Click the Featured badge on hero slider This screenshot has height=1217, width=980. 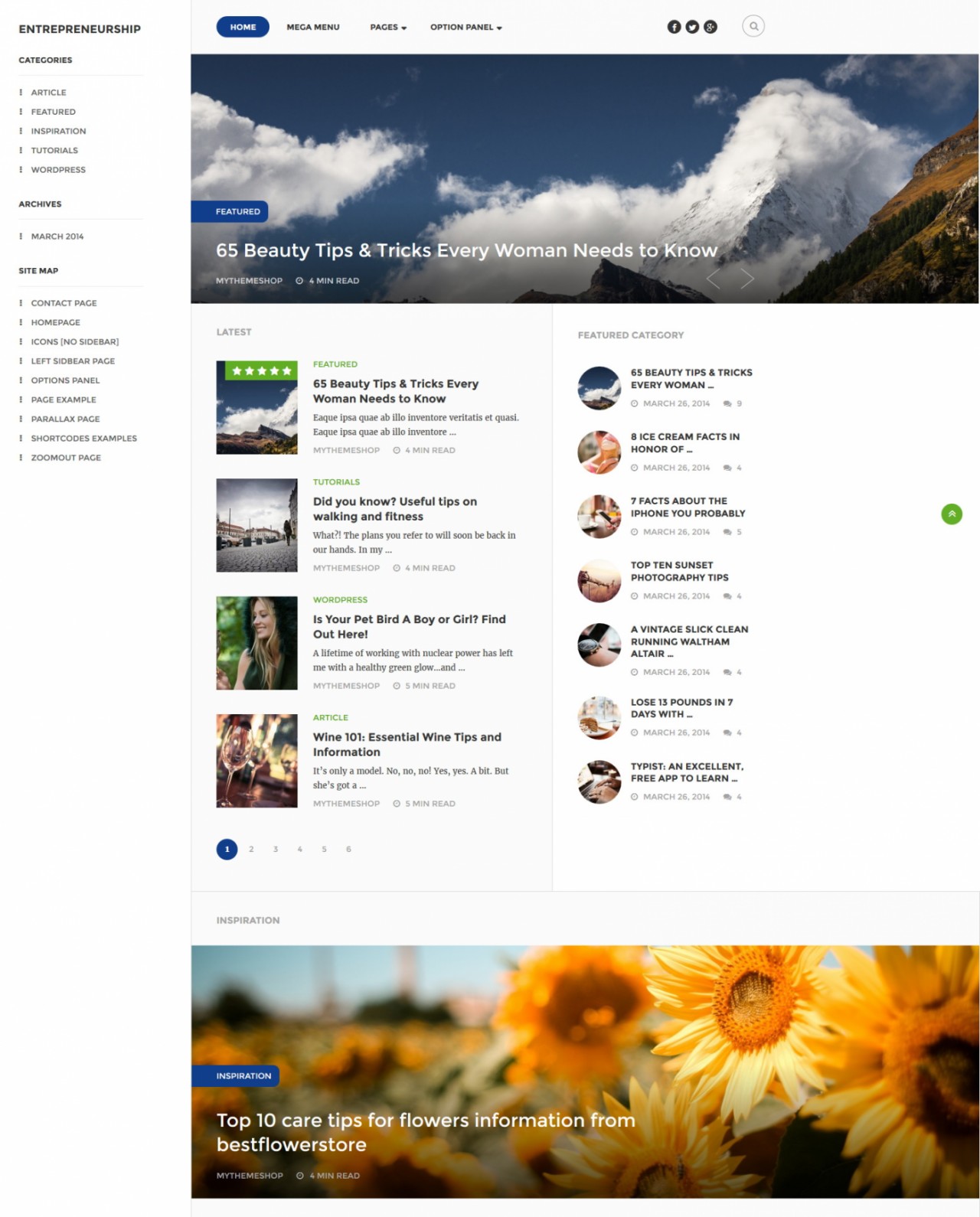click(230, 211)
